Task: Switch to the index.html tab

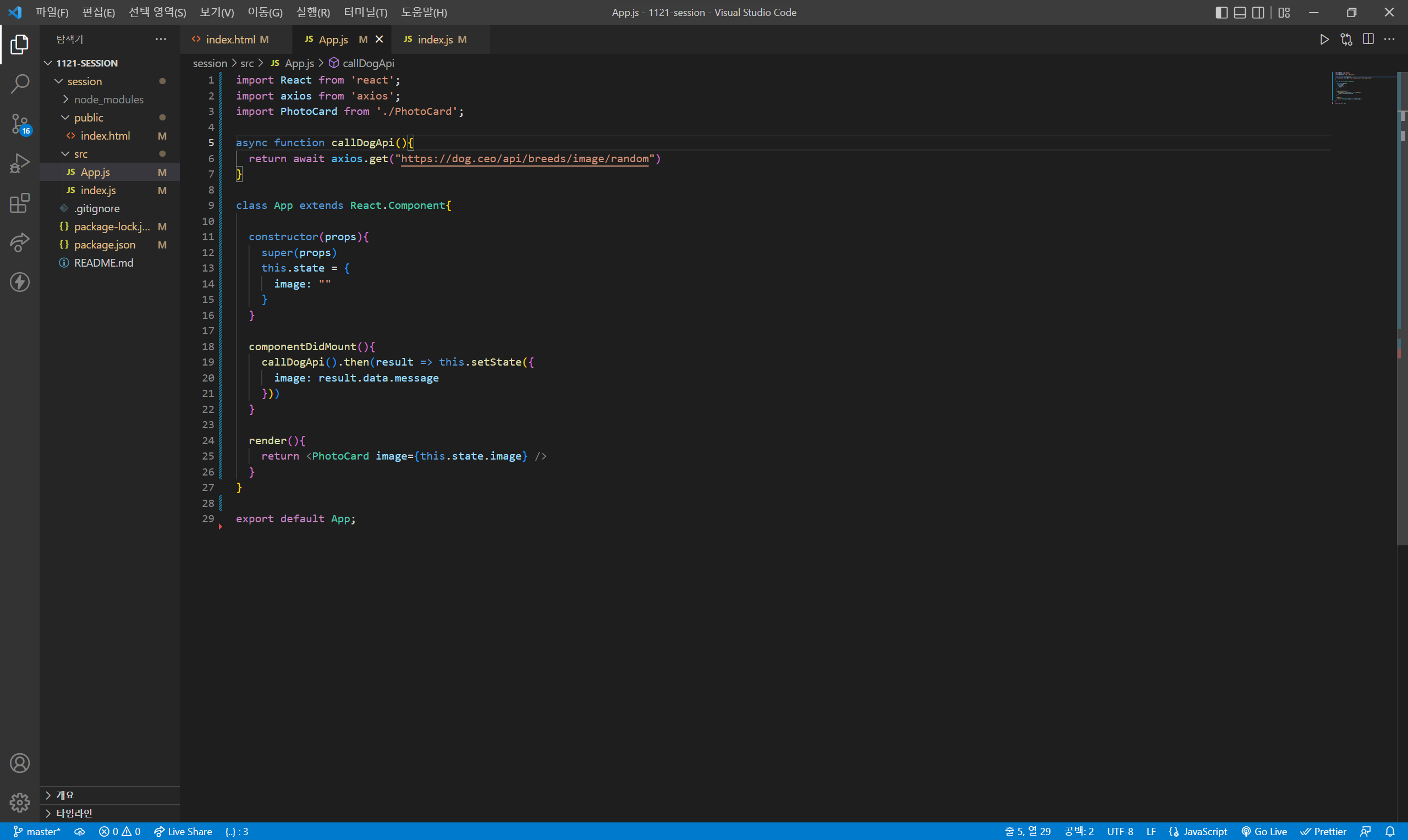Action: click(x=230, y=39)
